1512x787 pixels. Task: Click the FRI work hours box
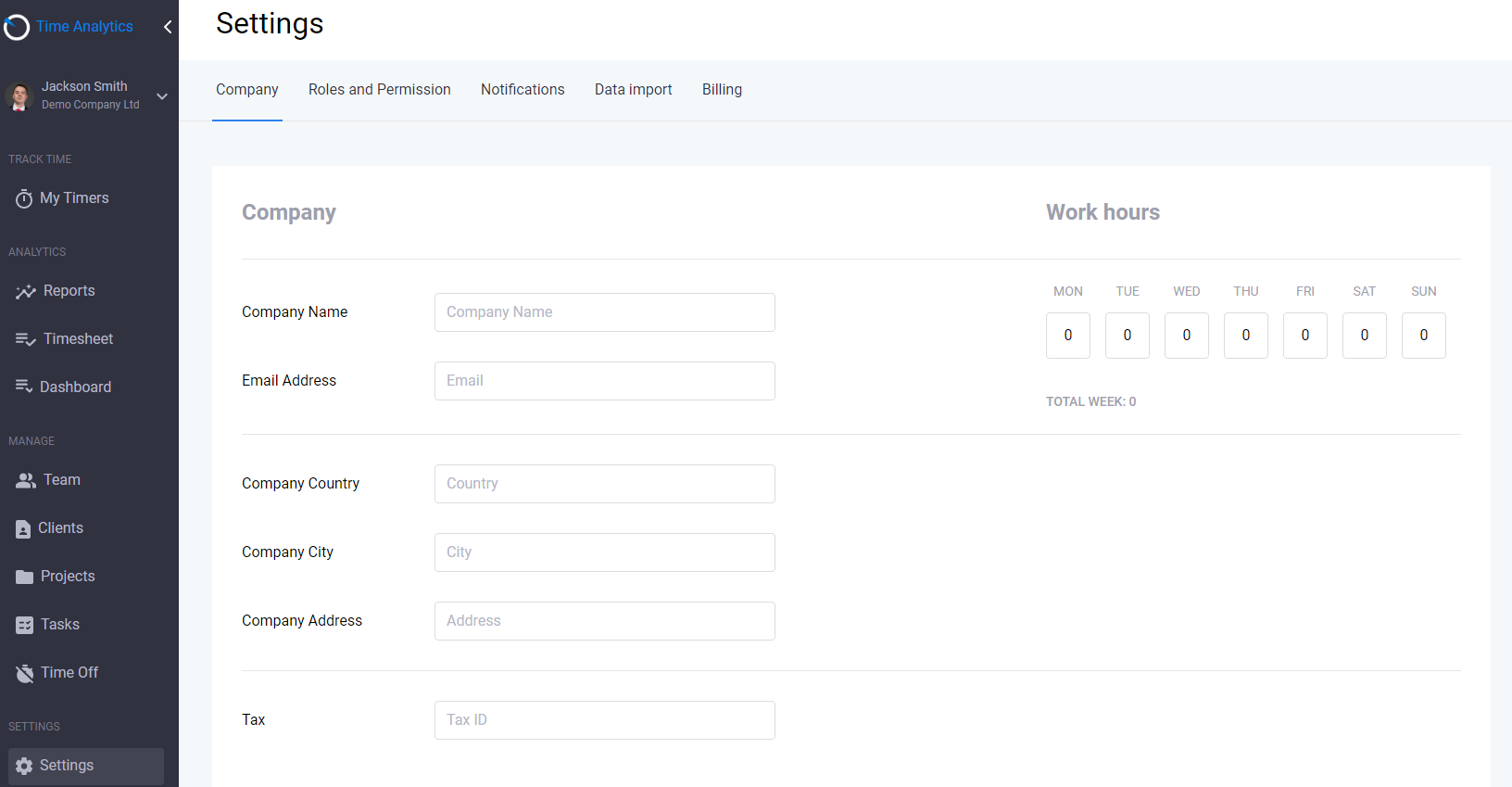1305,336
